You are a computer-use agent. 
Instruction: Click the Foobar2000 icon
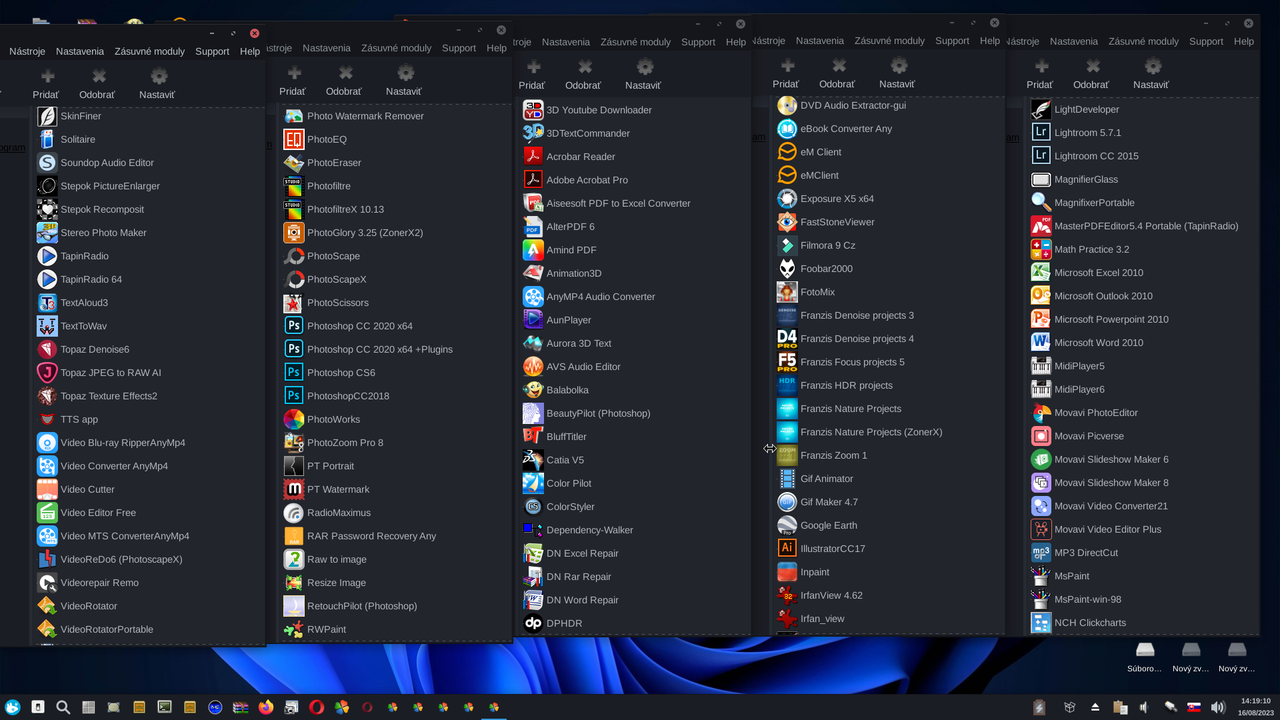(x=787, y=268)
